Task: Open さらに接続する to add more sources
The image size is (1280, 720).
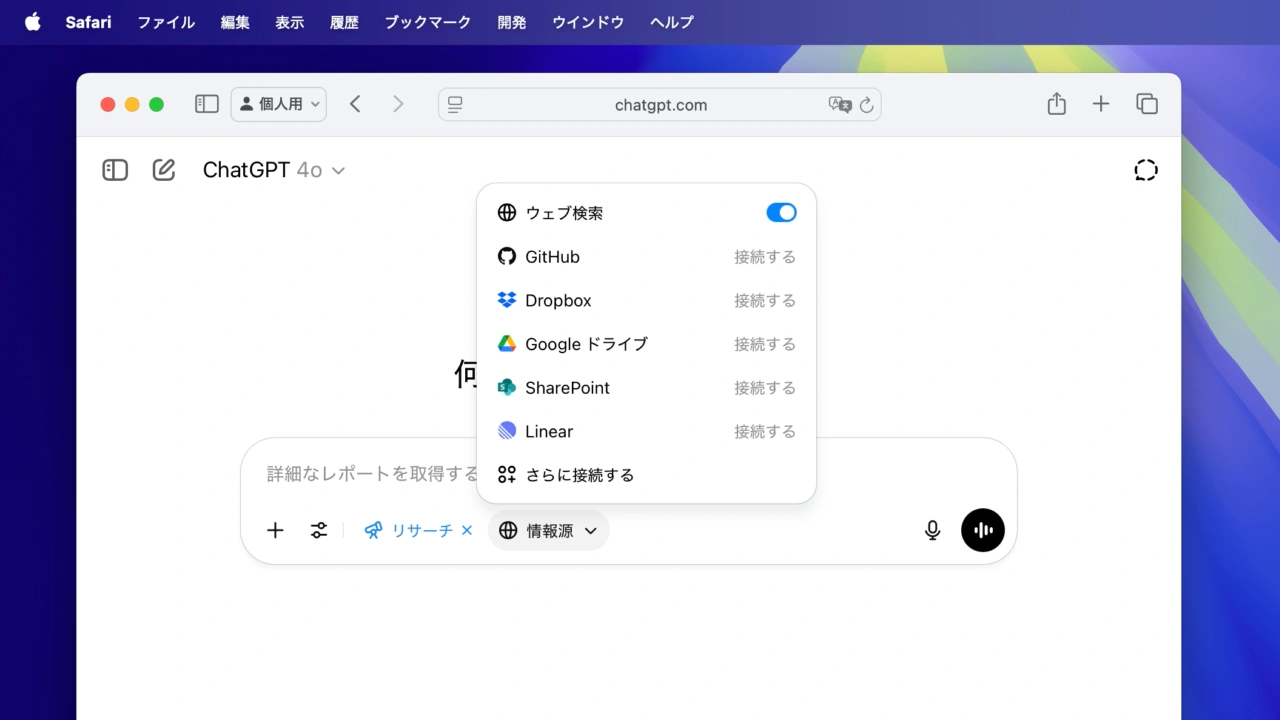Action: pos(579,475)
